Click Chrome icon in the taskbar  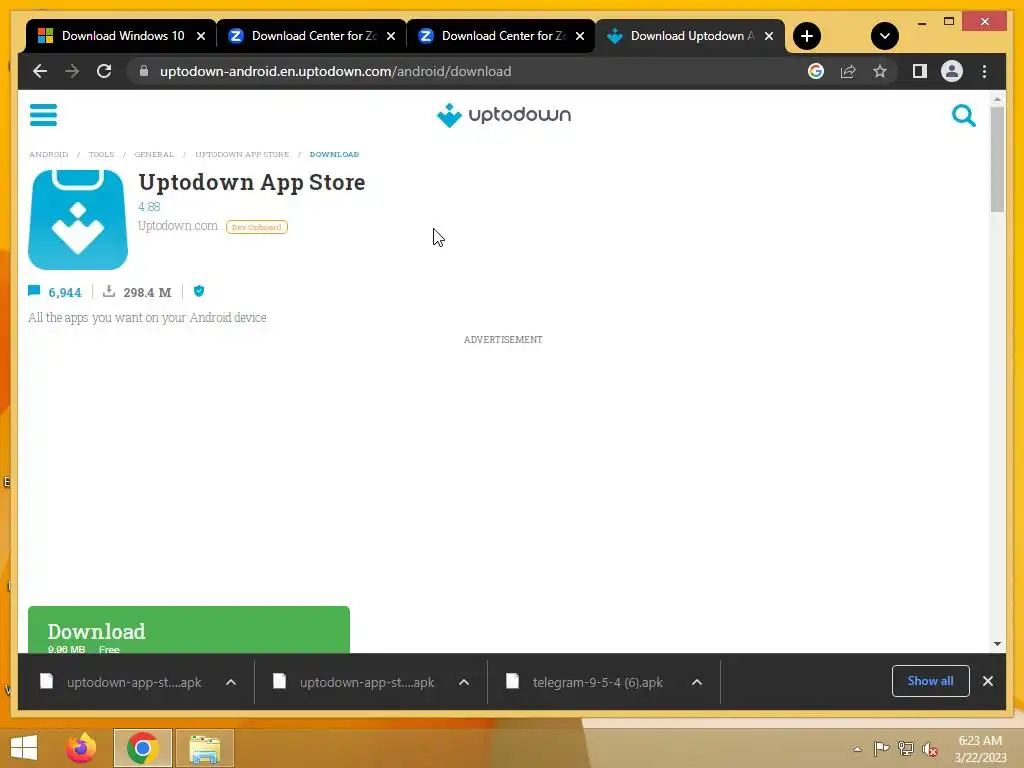pyautogui.click(x=142, y=748)
